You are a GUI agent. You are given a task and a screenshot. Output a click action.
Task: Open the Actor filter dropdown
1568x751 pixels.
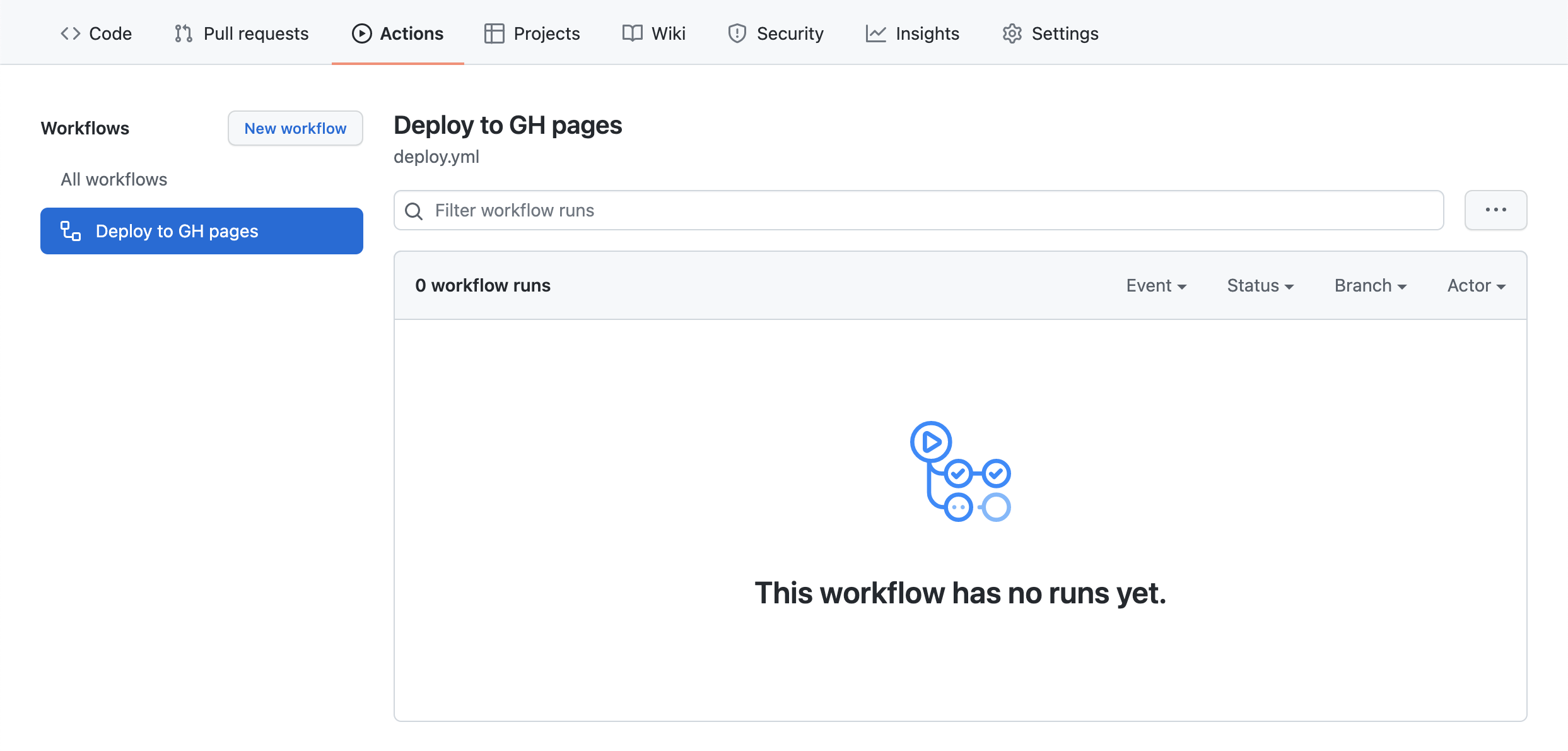click(x=1476, y=286)
